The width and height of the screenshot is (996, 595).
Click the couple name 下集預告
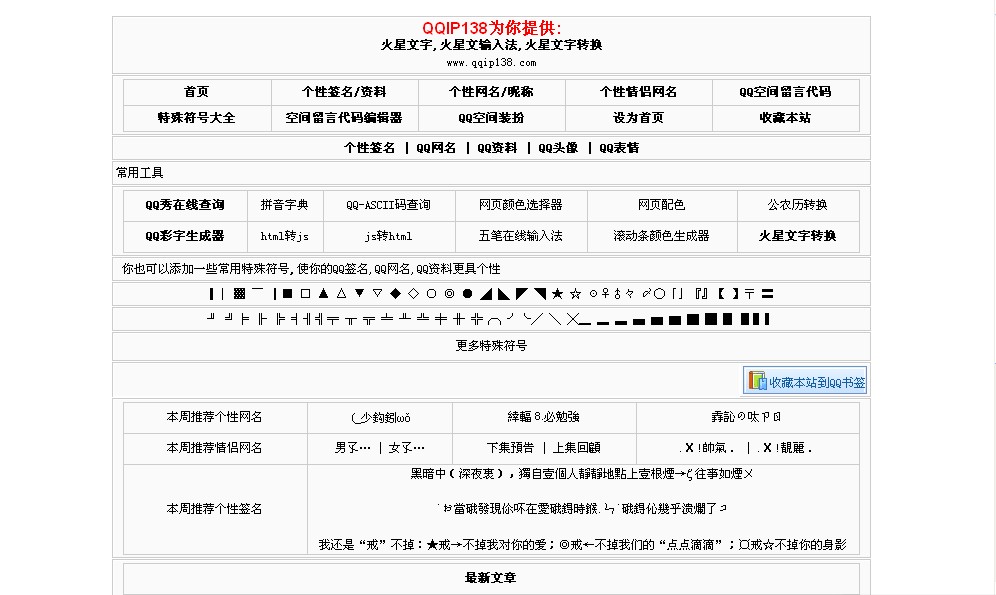(x=510, y=448)
